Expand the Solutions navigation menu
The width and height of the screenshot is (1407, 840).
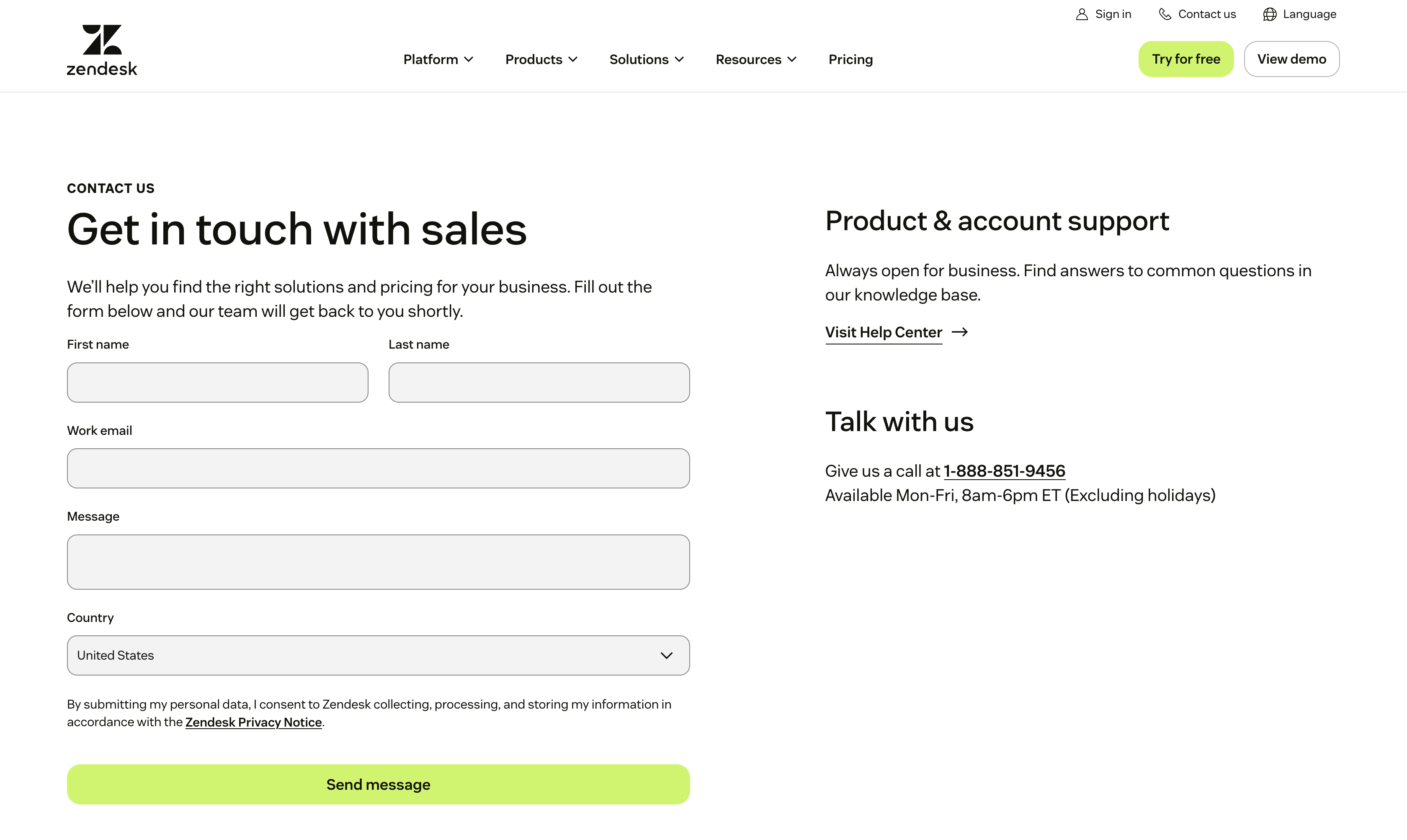(646, 59)
